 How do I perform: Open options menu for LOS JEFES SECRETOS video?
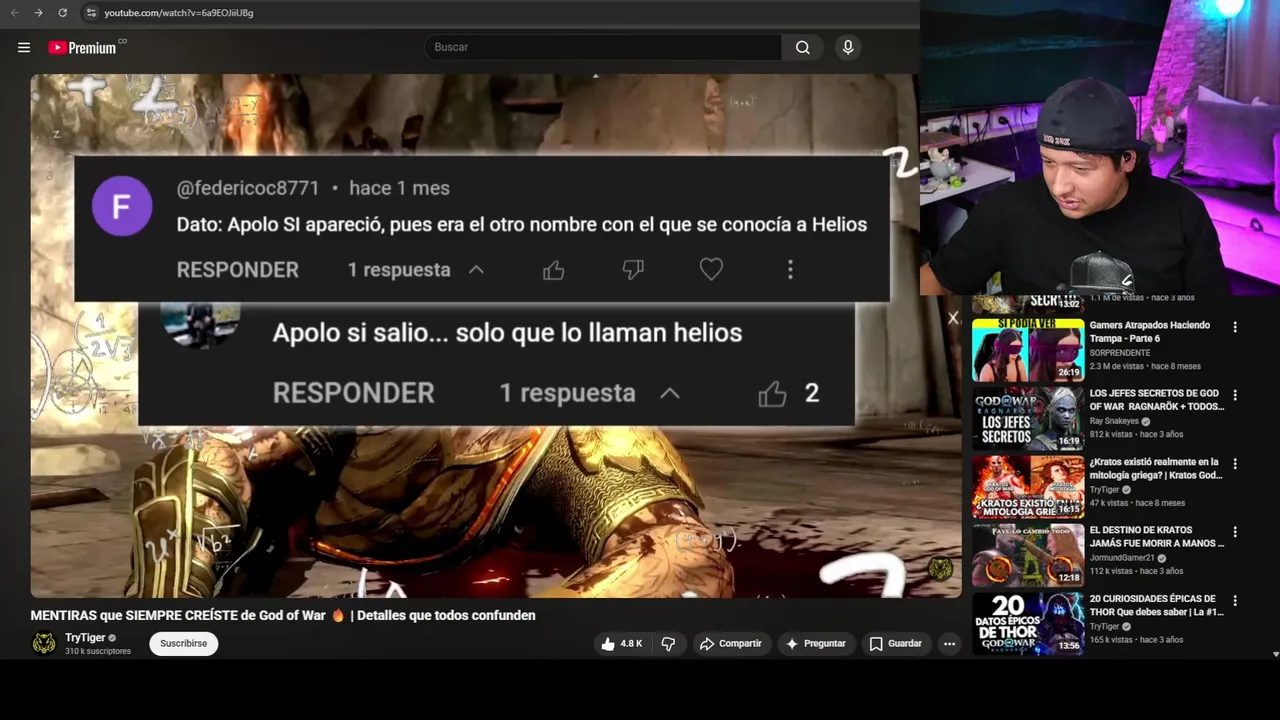(1235, 395)
